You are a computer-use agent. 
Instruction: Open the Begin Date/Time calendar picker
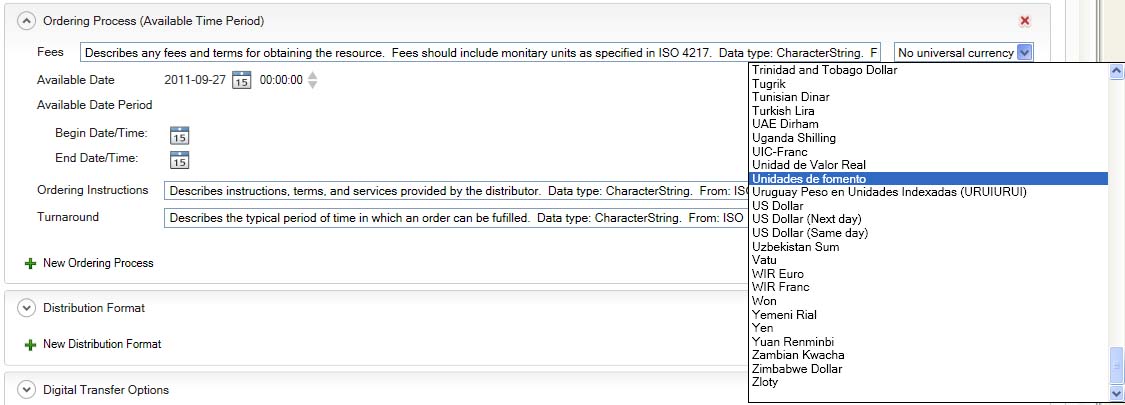(180, 135)
